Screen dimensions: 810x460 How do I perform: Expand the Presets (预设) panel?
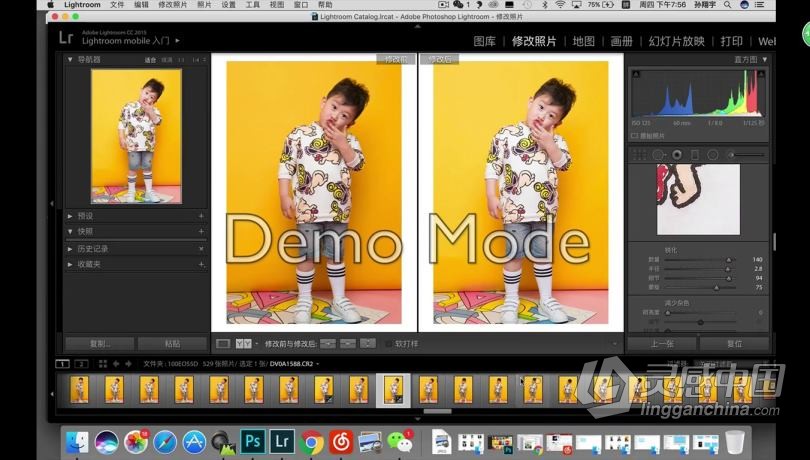70,216
